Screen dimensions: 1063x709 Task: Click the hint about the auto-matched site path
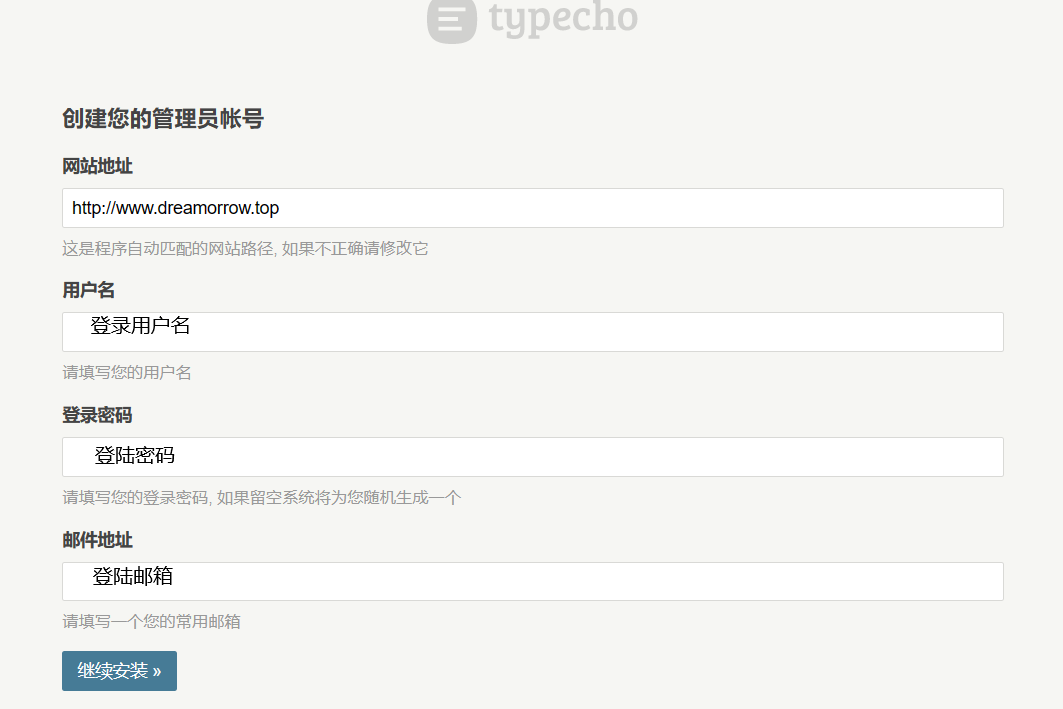pos(245,248)
